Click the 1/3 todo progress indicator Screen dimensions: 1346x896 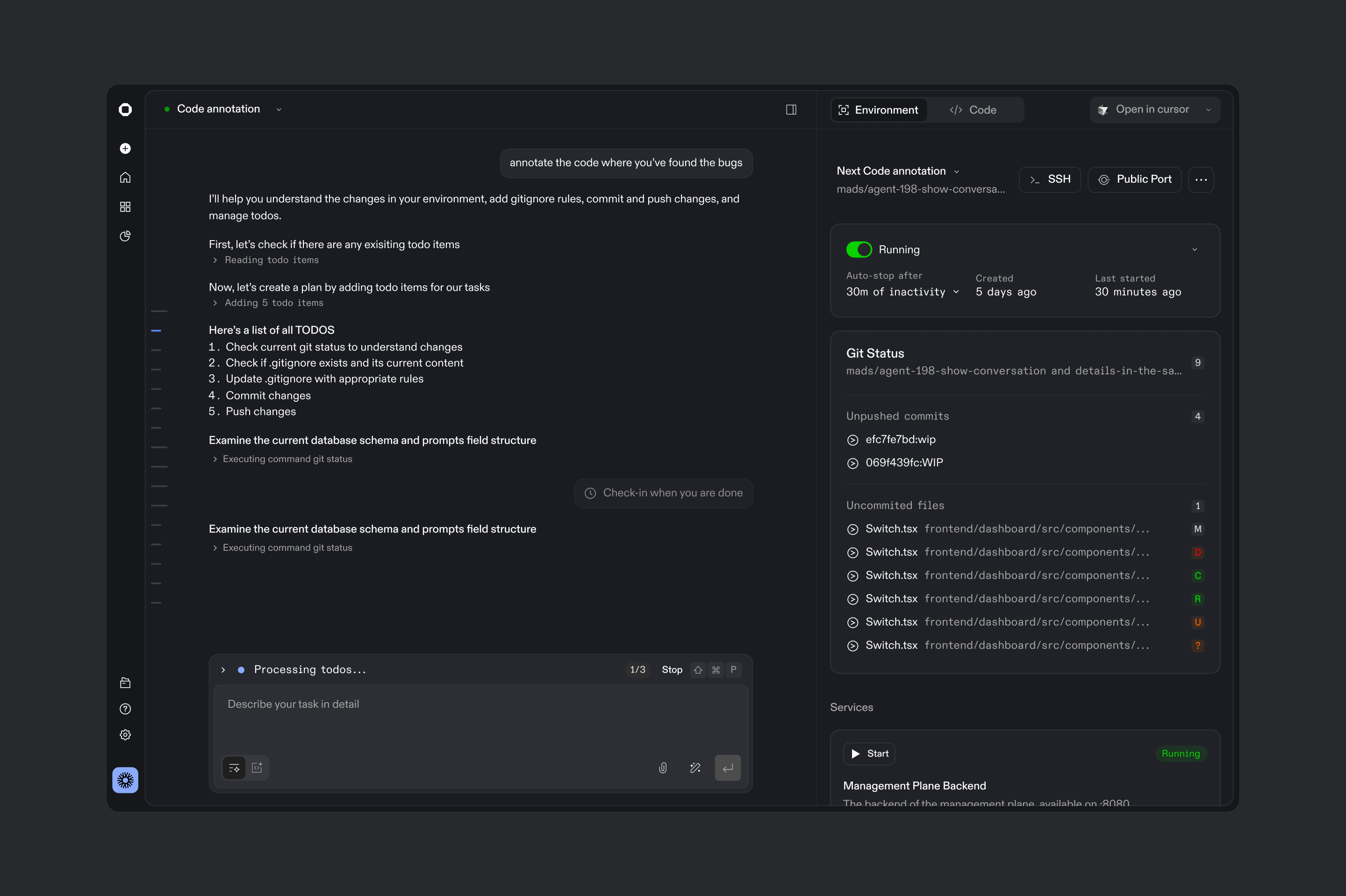pyautogui.click(x=637, y=669)
